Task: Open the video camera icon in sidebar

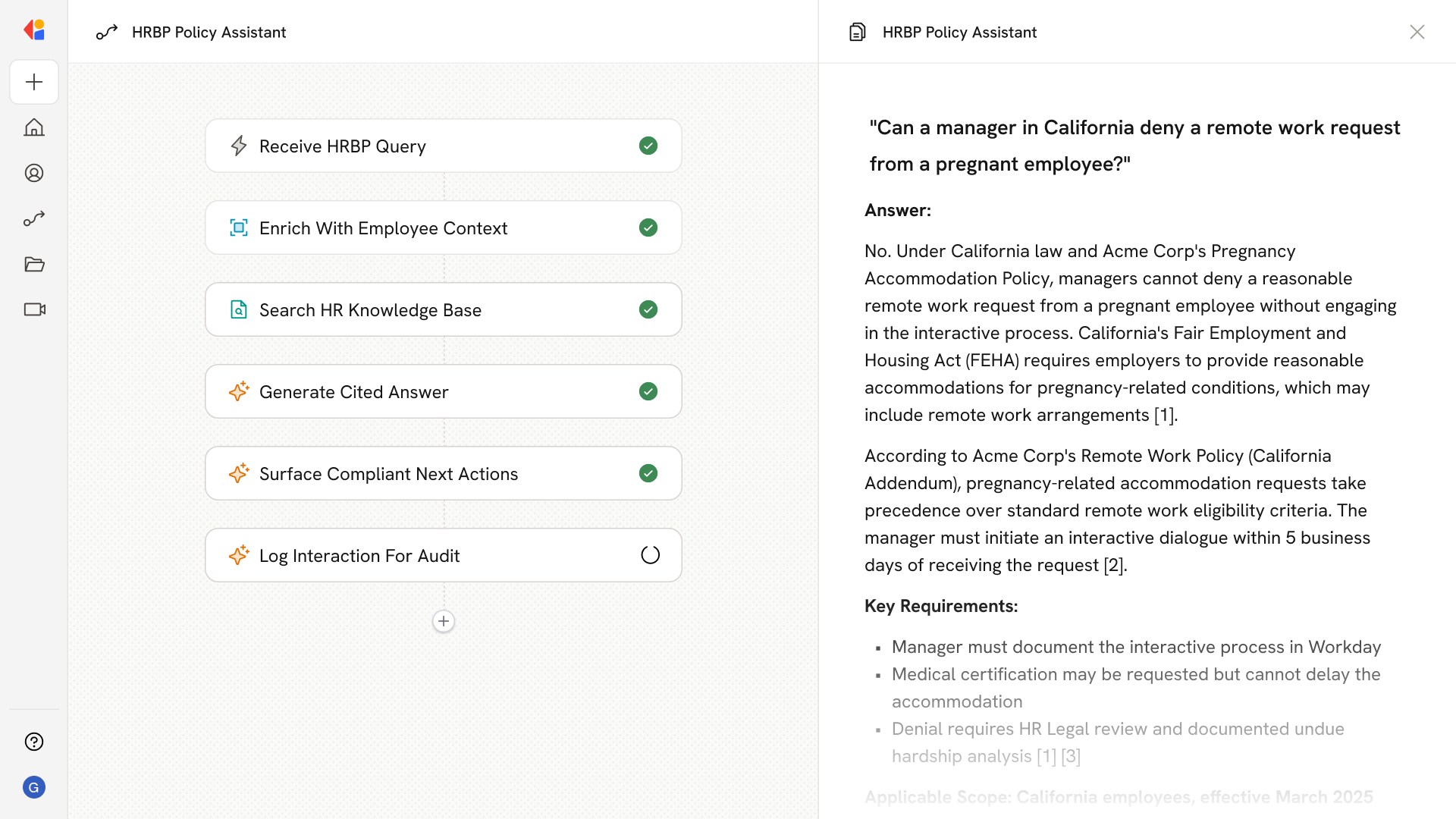Action: pyautogui.click(x=34, y=309)
